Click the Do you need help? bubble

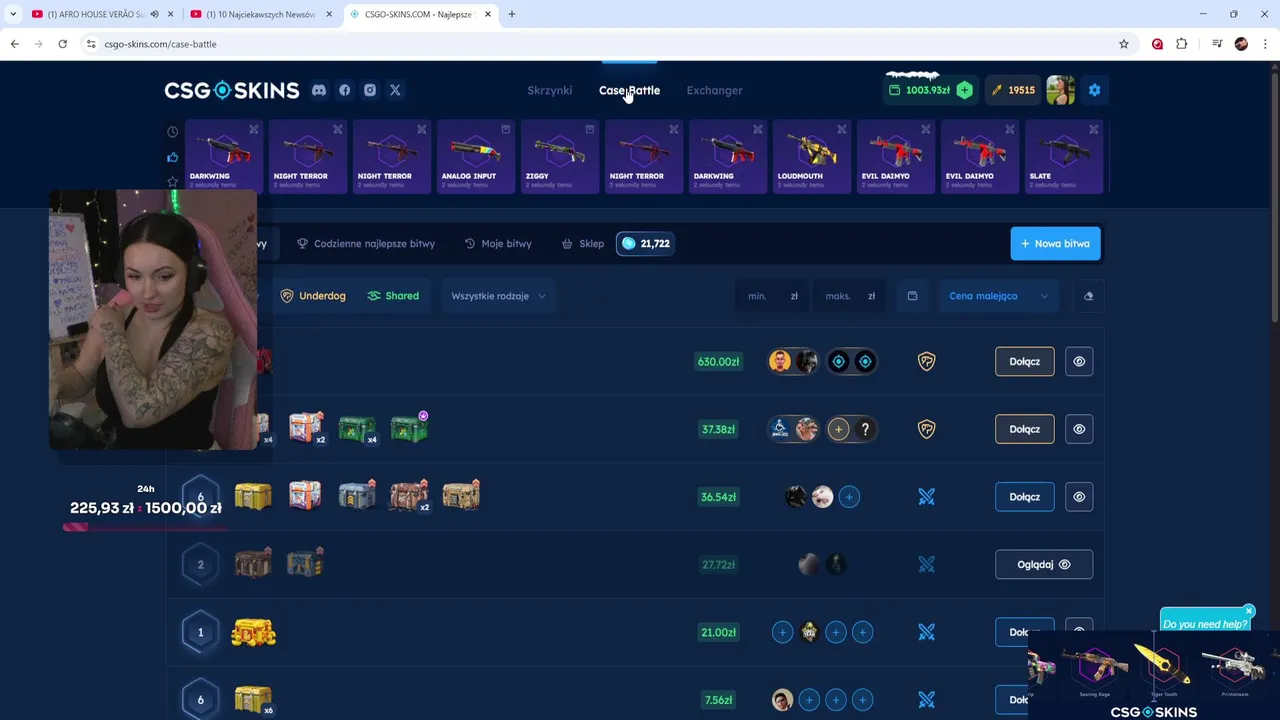[1204, 624]
